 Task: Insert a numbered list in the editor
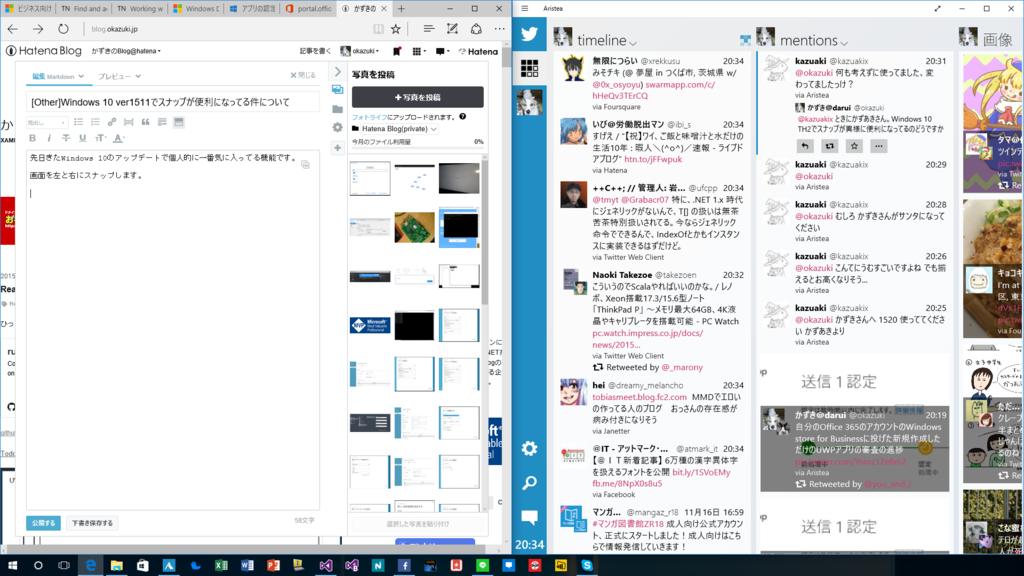coord(96,122)
